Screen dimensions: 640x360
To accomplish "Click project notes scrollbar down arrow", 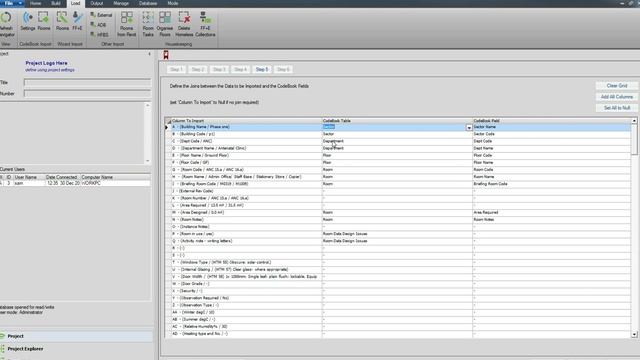I will click(147, 161).
